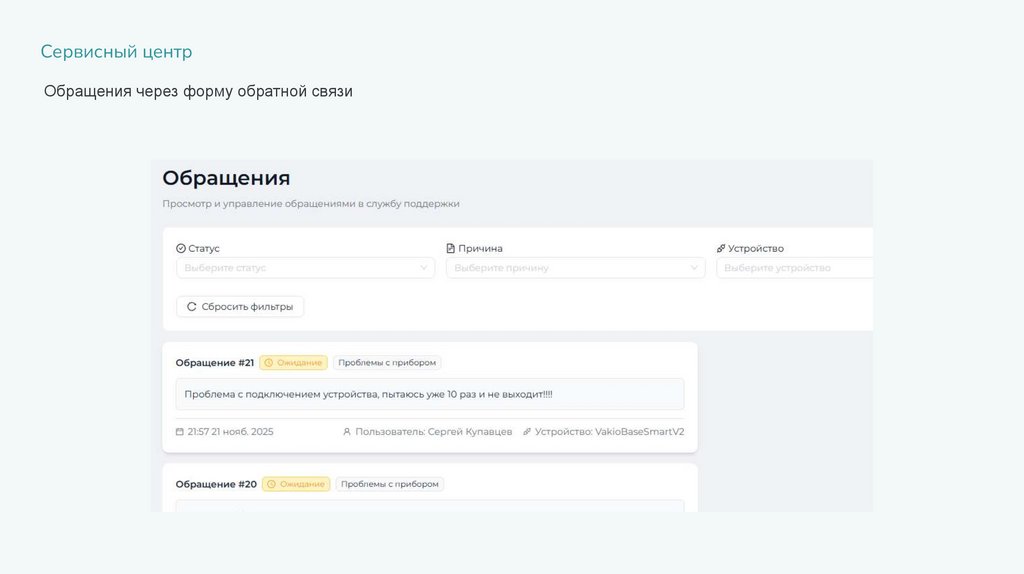Open the Выберите статус dropdown

point(305,268)
